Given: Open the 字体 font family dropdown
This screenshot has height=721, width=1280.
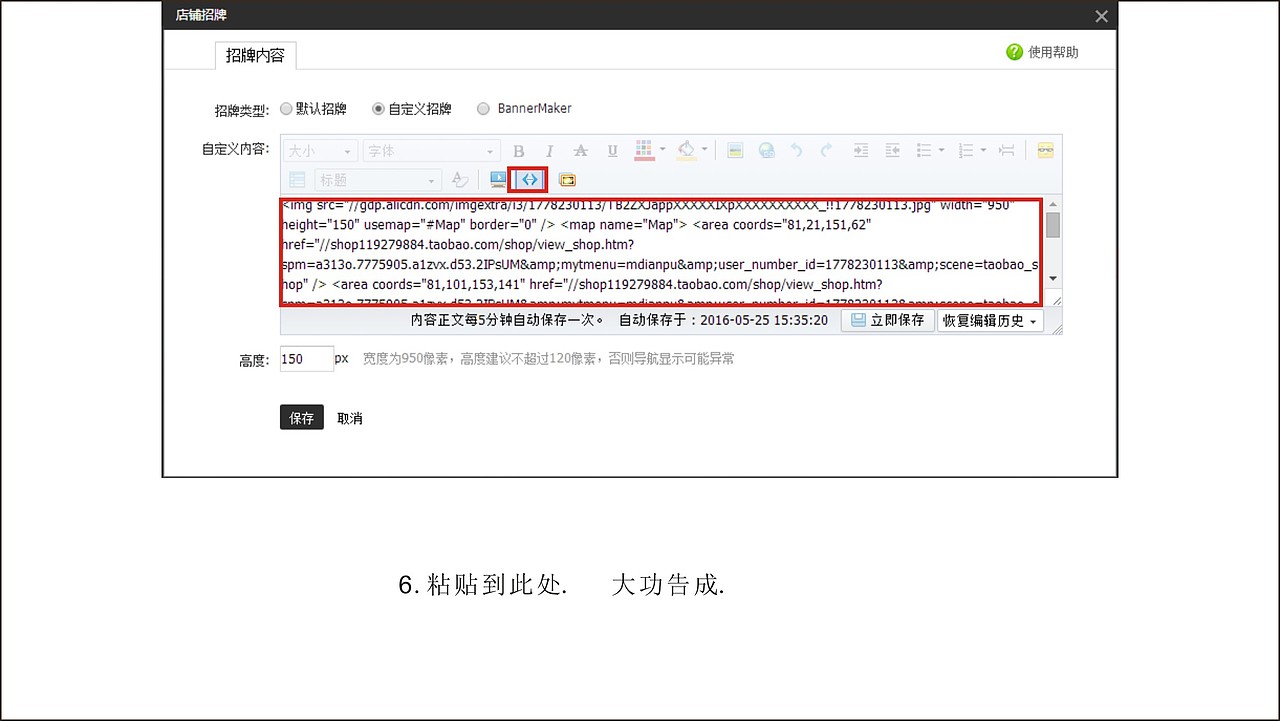Looking at the screenshot, I should pos(431,151).
